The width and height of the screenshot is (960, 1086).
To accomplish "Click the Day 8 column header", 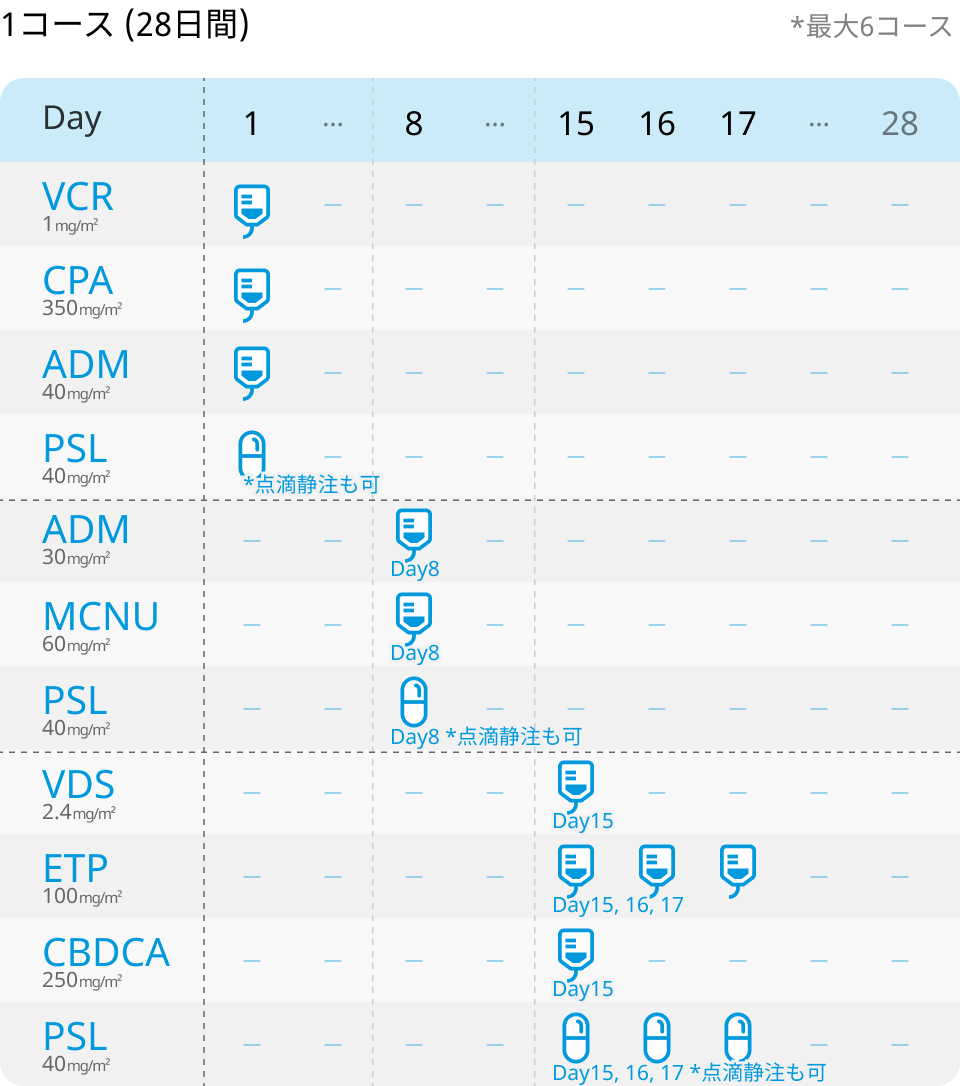I will [414, 124].
